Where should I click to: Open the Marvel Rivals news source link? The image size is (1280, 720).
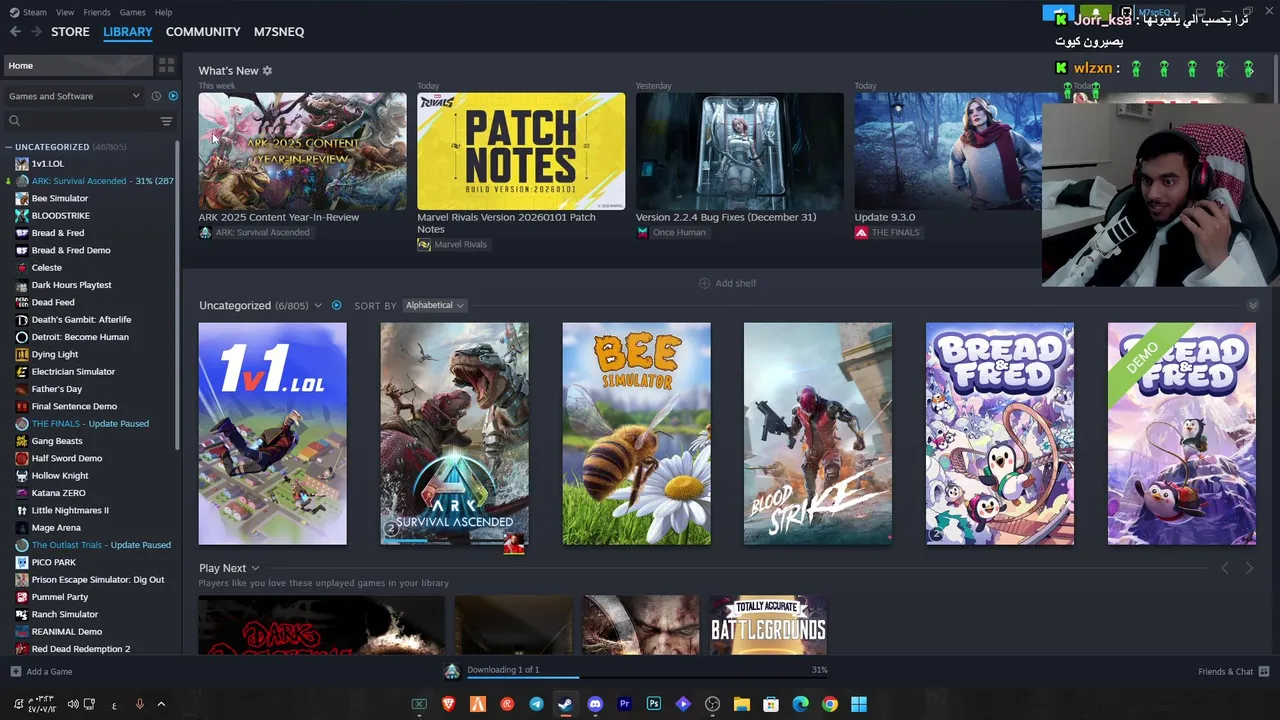coord(452,244)
